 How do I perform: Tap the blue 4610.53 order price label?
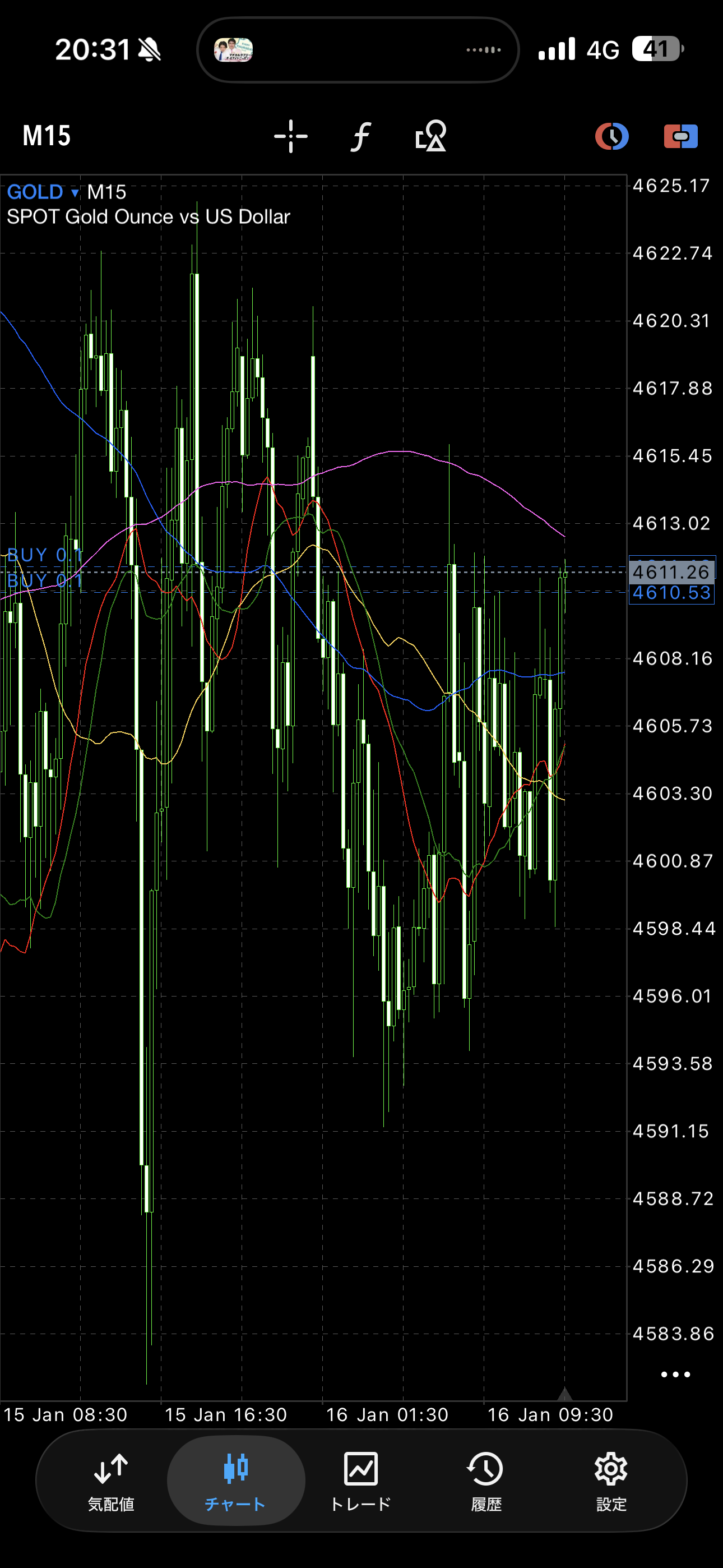click(x=671, y=593)
